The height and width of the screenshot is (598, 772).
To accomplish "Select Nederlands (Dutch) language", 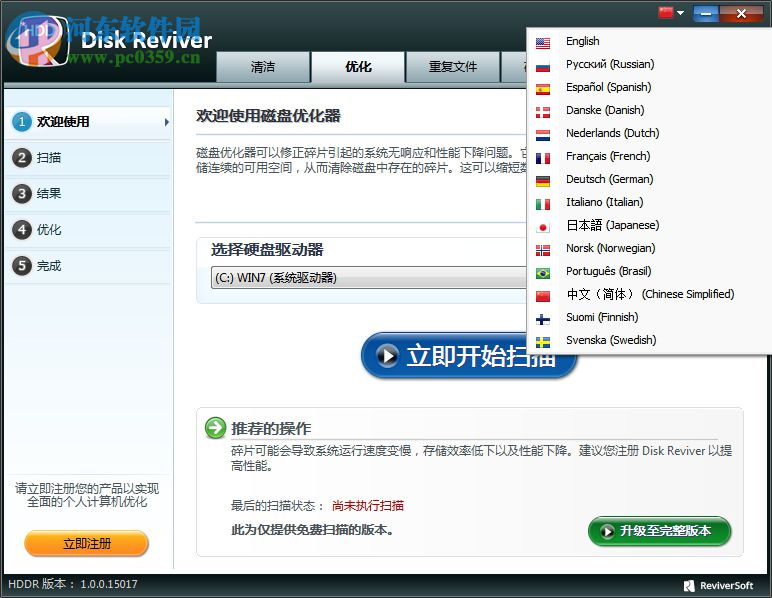I will pos(612,133).
